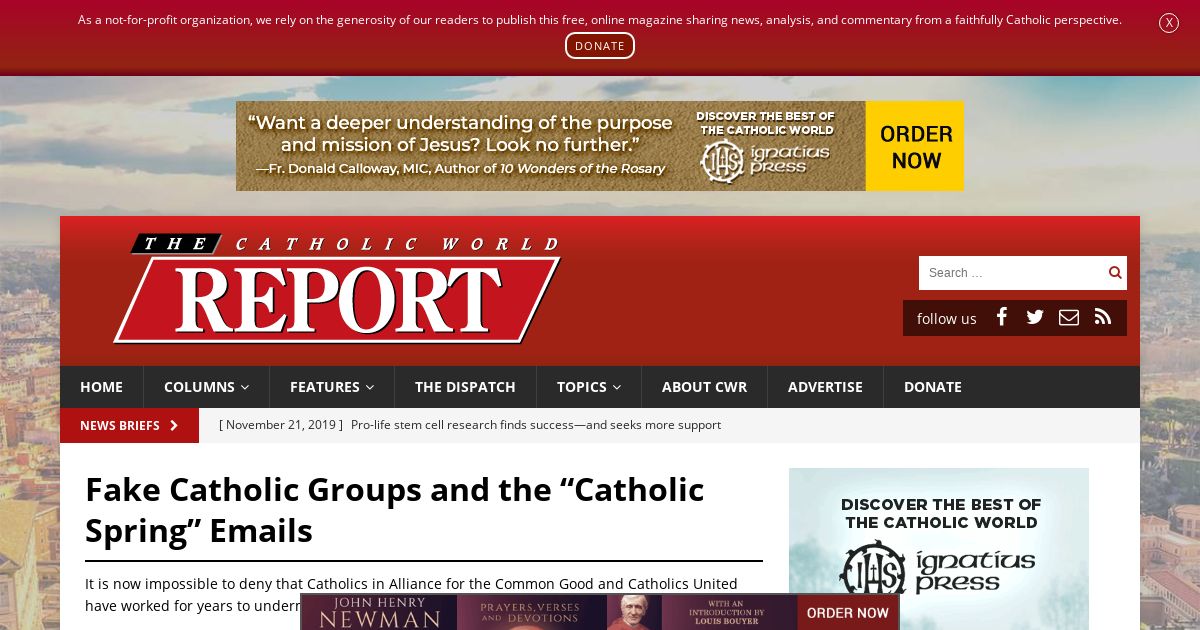Open the pro-life stem cell research news brief
Screen dimensions: 1200x630
click(536, 425)
